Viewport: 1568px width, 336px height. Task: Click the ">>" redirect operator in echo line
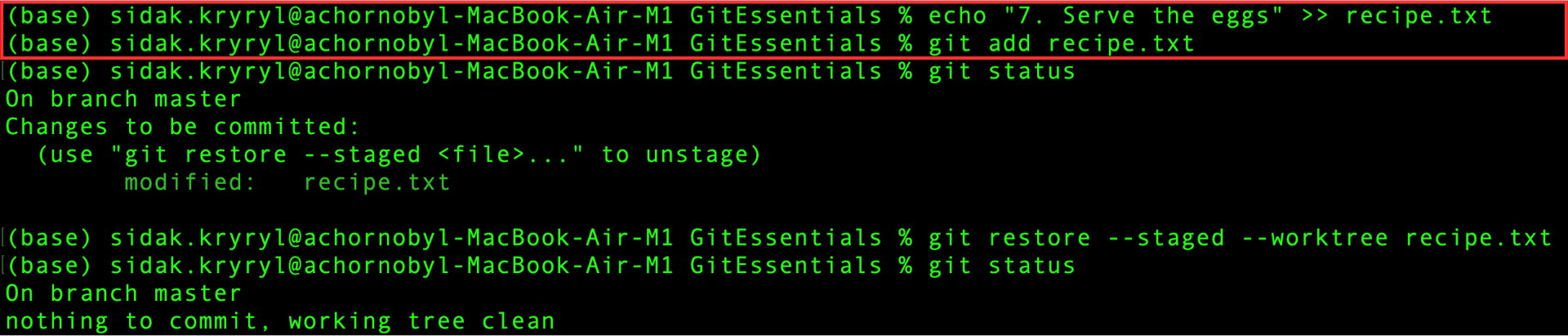click(x=1314, y=16)
